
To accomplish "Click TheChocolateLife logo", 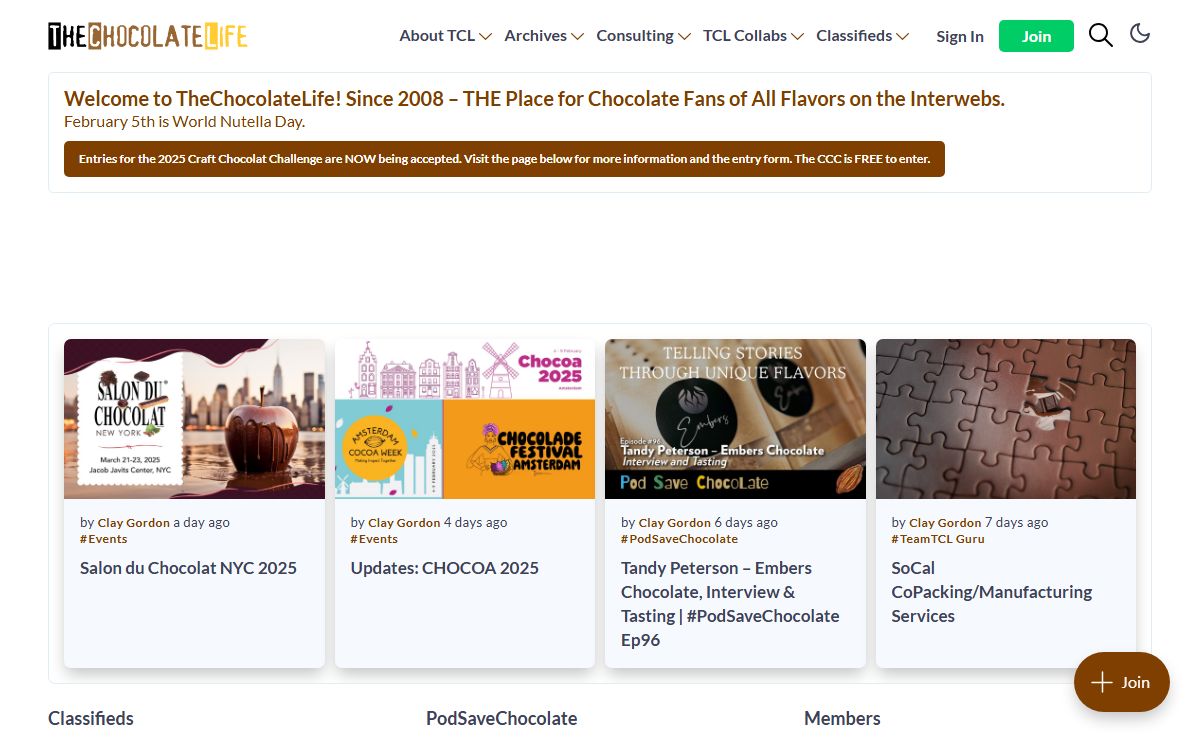I will tap(147, 36).
